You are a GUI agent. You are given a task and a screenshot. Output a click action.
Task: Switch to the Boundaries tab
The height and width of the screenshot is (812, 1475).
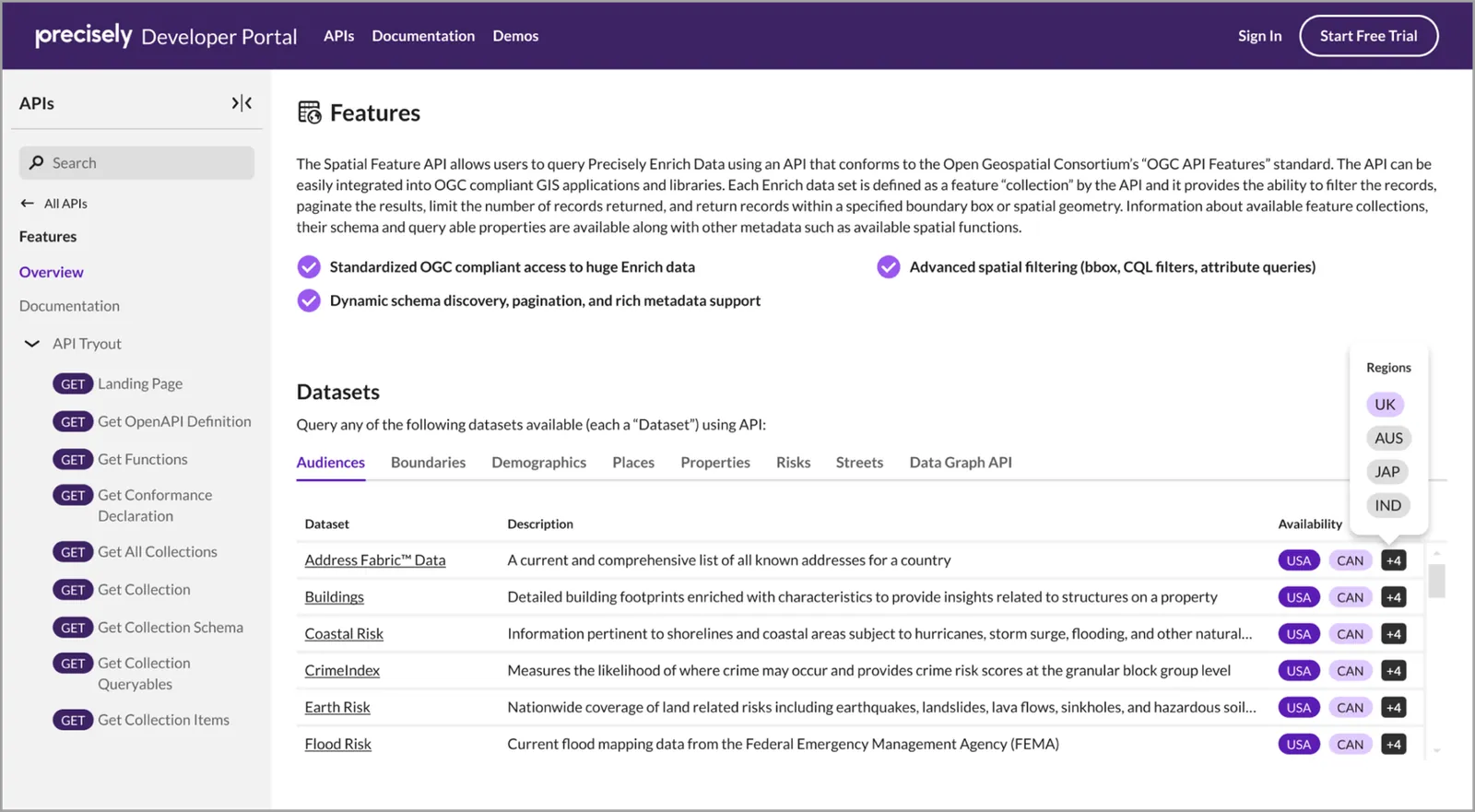click(428, 463)
